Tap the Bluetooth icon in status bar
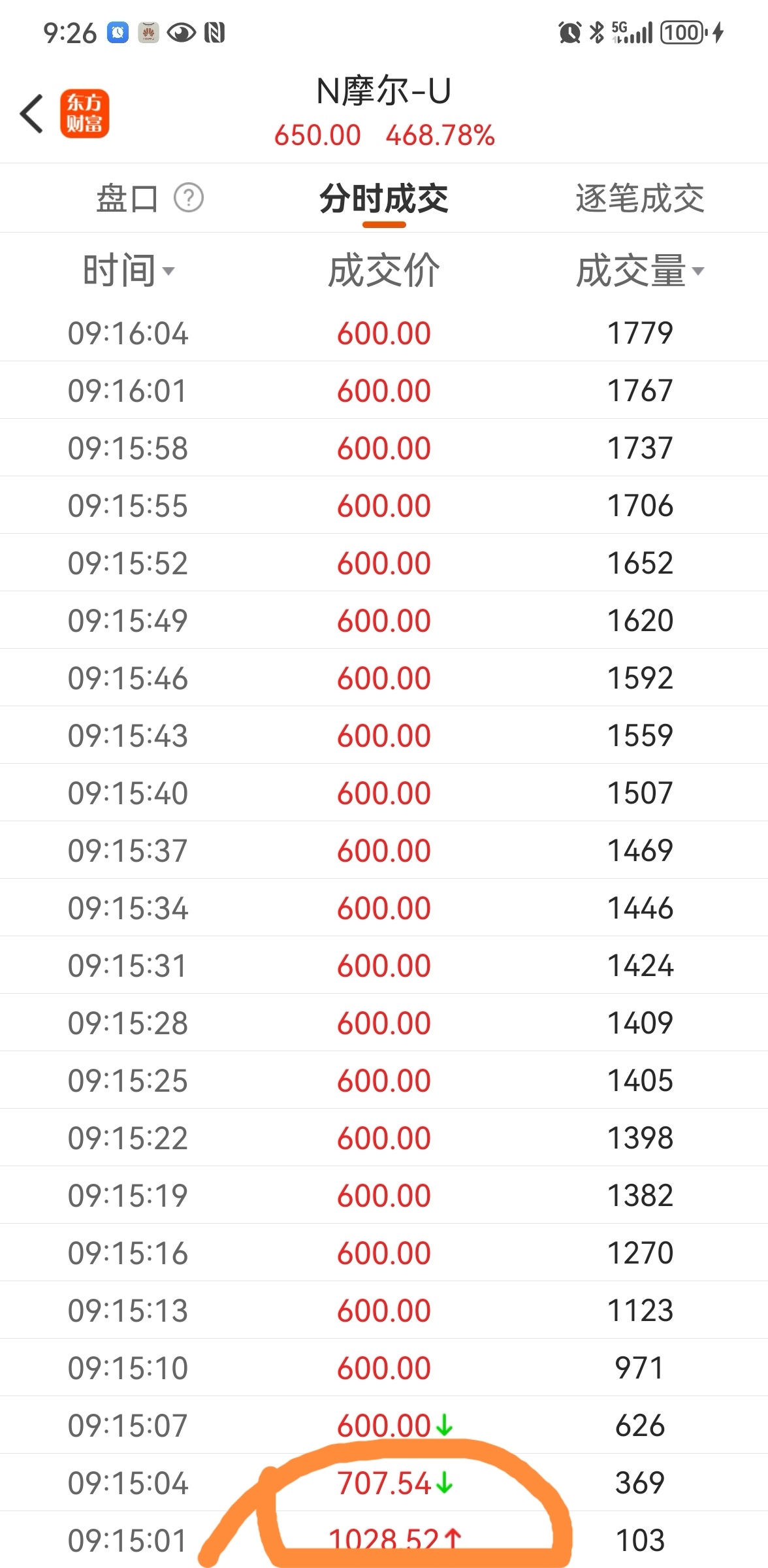 point(596,32)
